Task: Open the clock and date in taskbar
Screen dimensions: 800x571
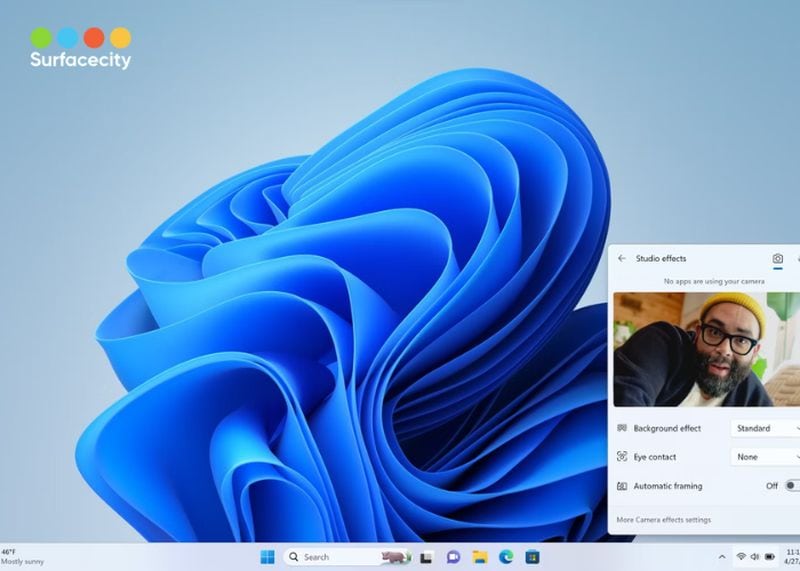Action: click(792, 557)
